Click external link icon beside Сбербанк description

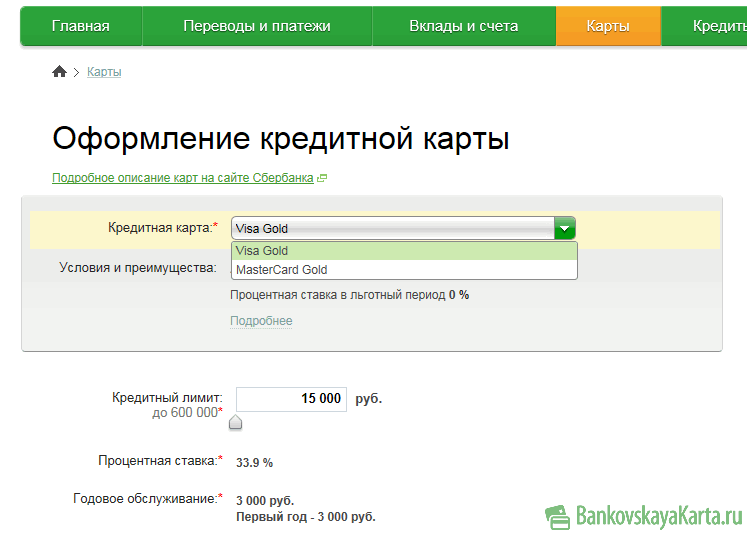[322, 179]
